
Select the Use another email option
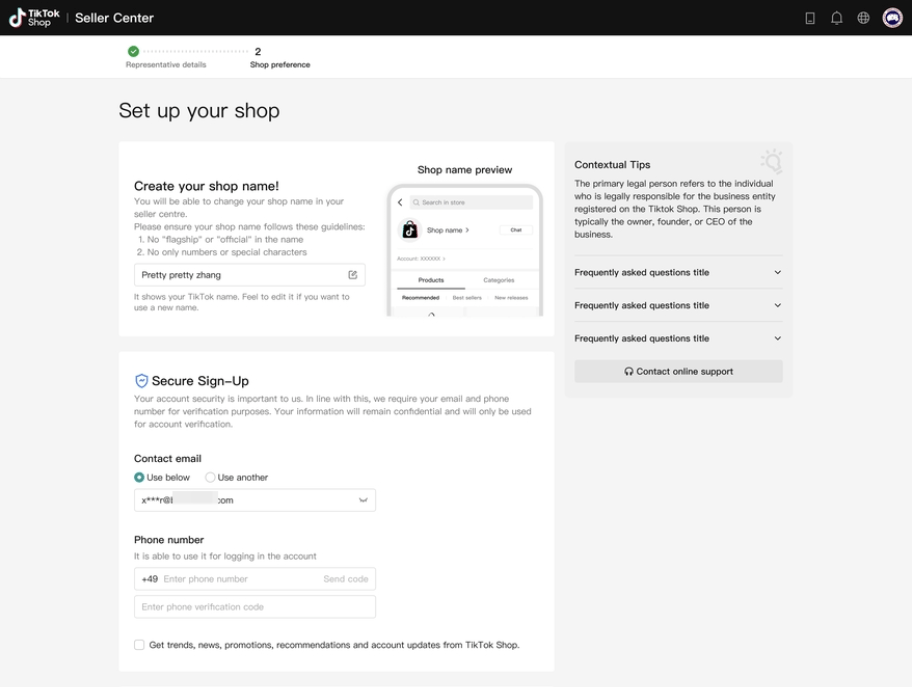pyautogui.click(x=236, y=477)
